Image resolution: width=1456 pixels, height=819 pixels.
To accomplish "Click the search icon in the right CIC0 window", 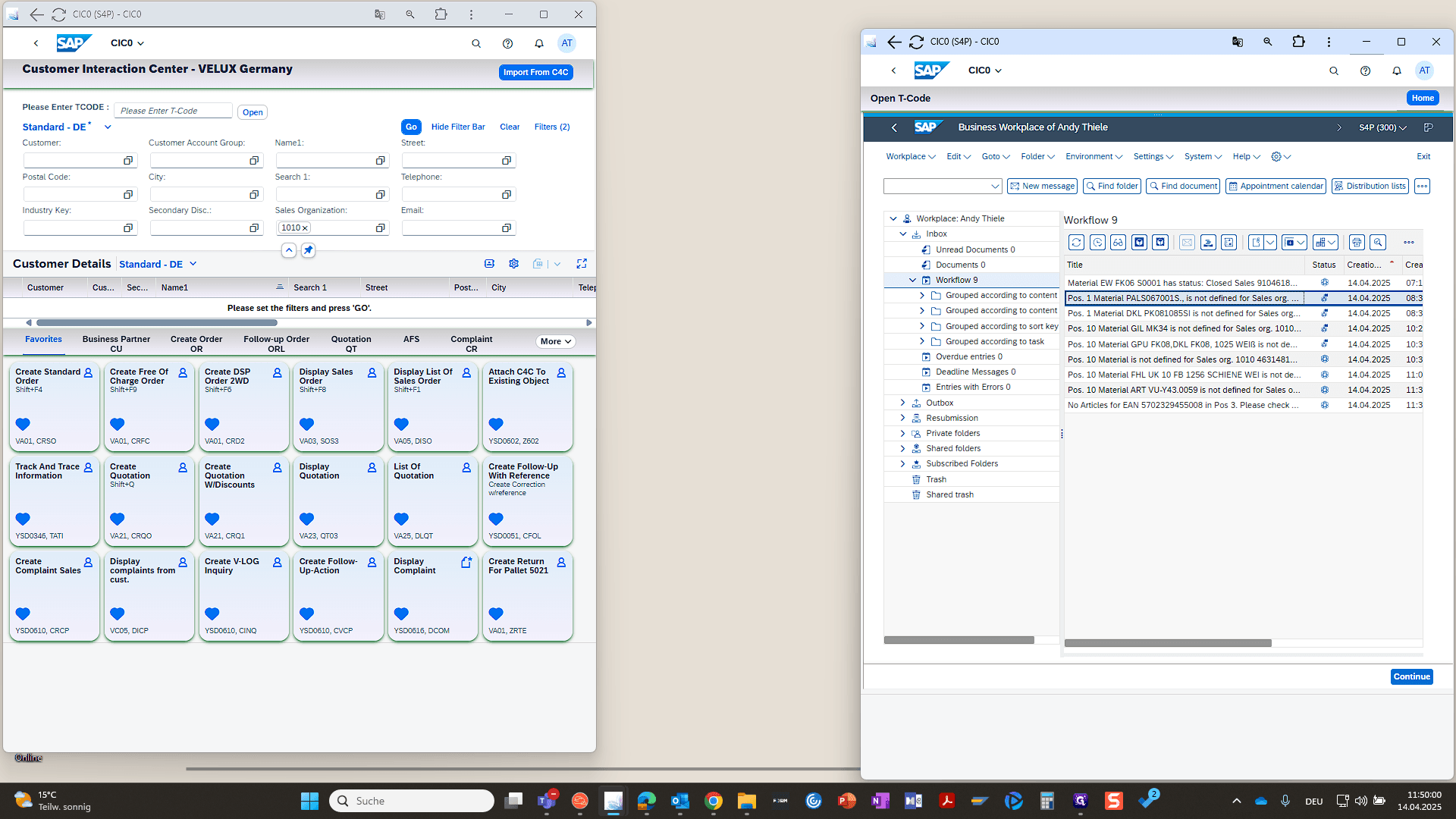I will (1334, 71).
